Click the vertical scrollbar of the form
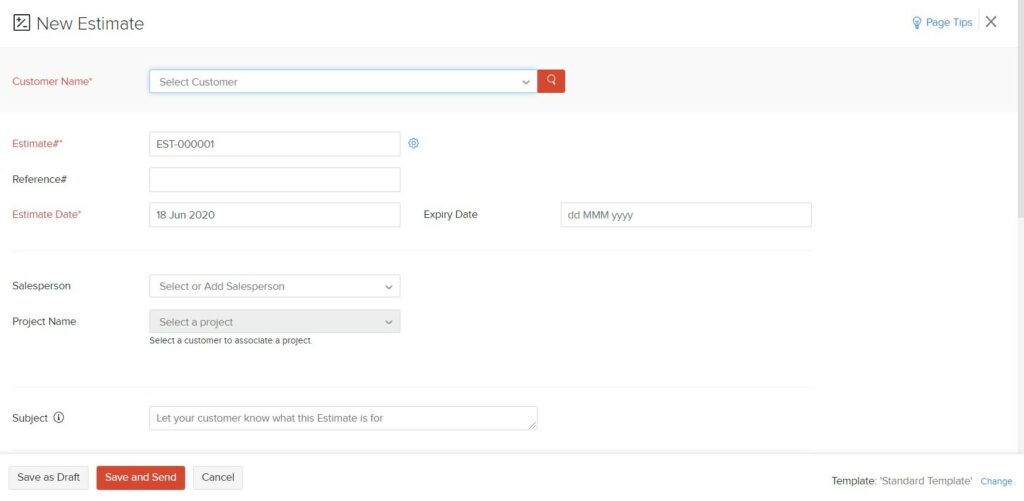This screenshot has height=501, width=1024. (x=1020, y=108)
